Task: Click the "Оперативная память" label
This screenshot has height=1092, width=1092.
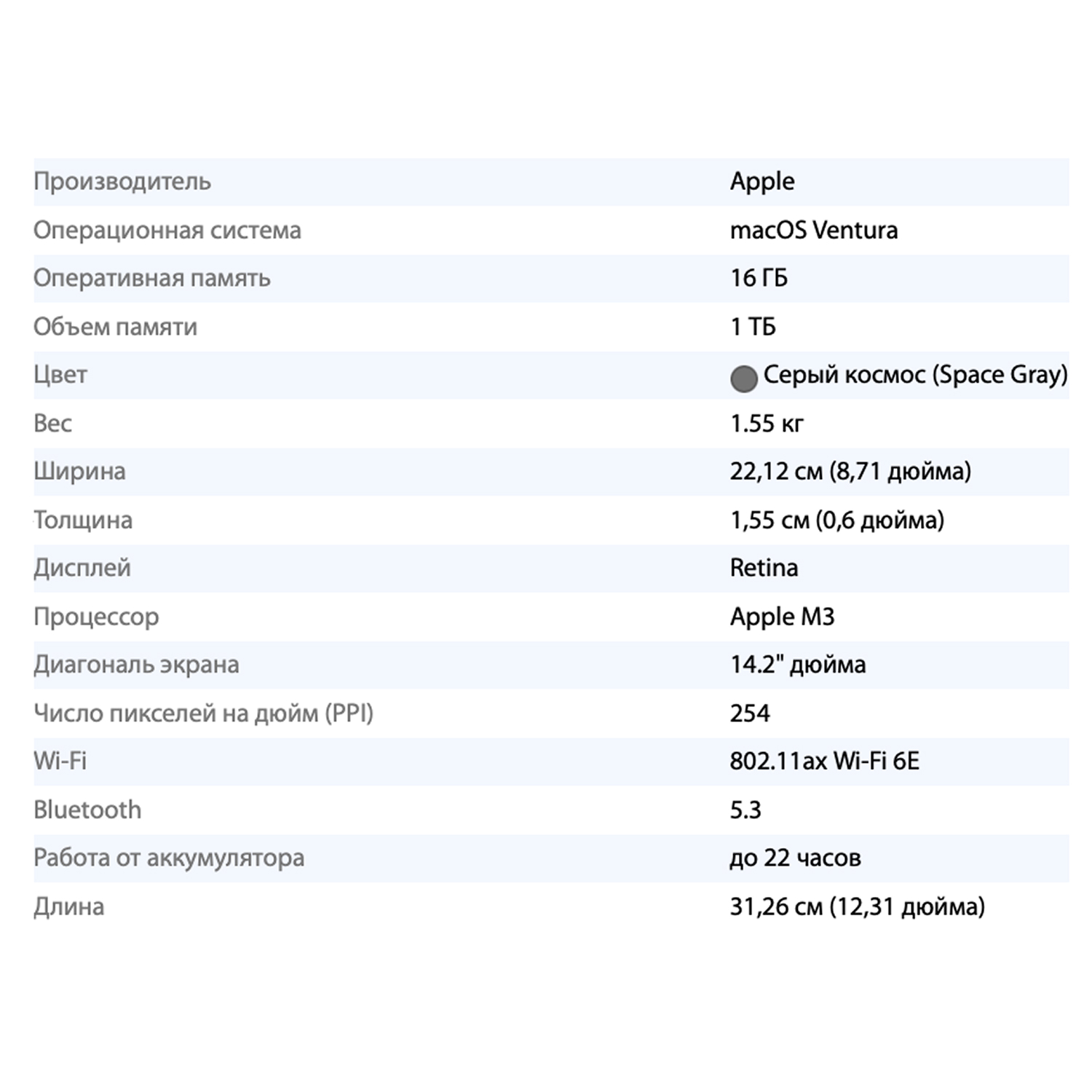Action: tap(151, 278)
